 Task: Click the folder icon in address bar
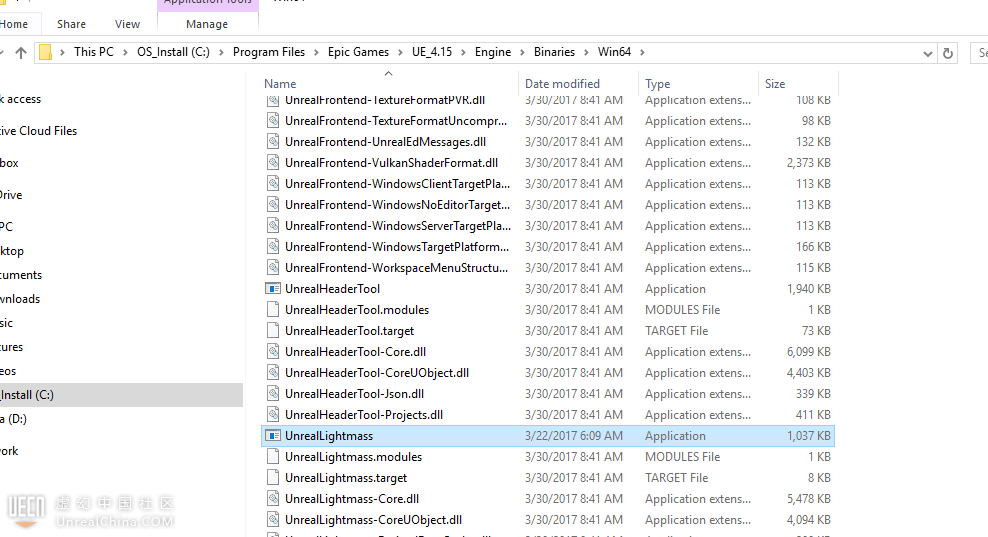(x=45, y=52)
